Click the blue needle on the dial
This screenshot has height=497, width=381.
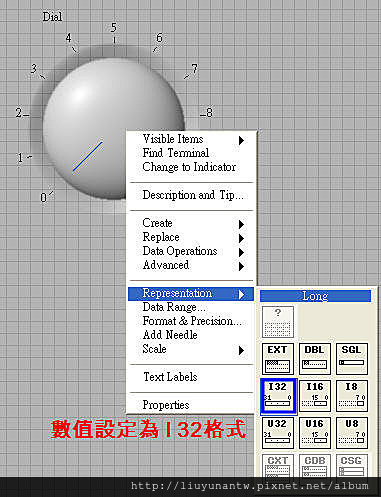point(88,156)
